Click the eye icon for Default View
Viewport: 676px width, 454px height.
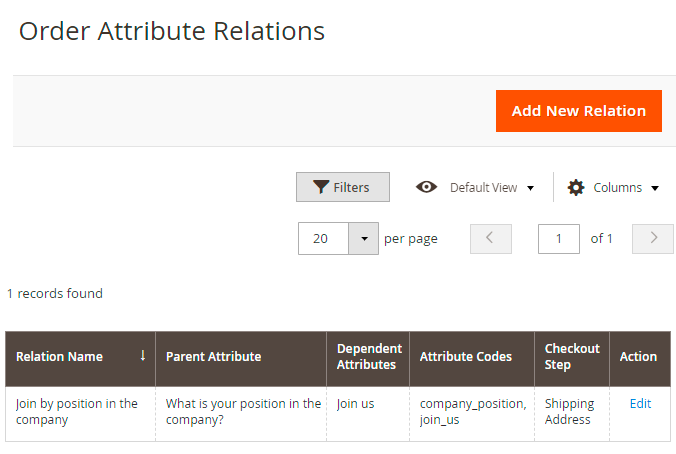pos(427,187)
